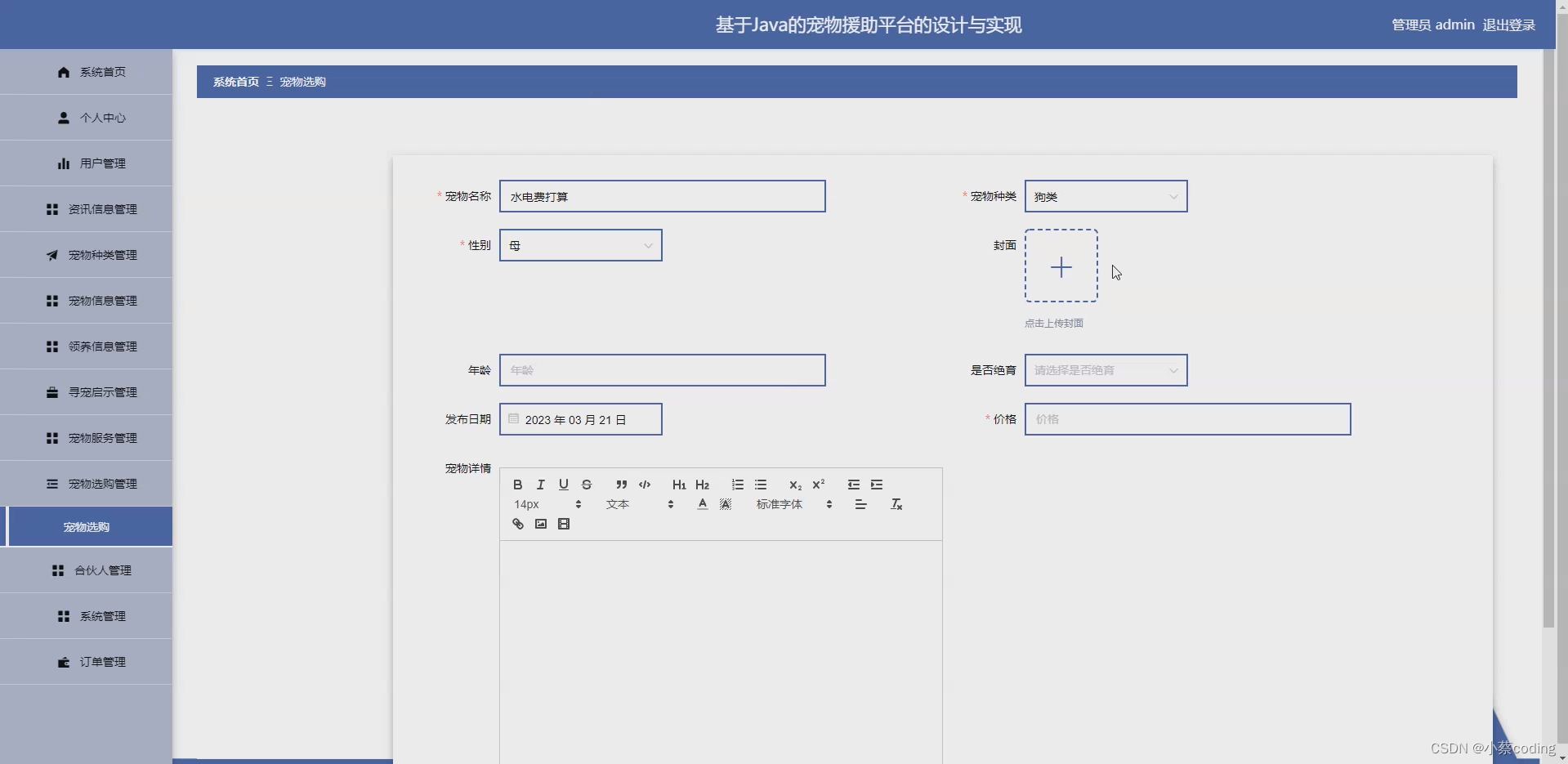The image size is (1568, 764).
Task: Click the paper plane icon beside 宠物种类管理
Action: click(52, 255)
